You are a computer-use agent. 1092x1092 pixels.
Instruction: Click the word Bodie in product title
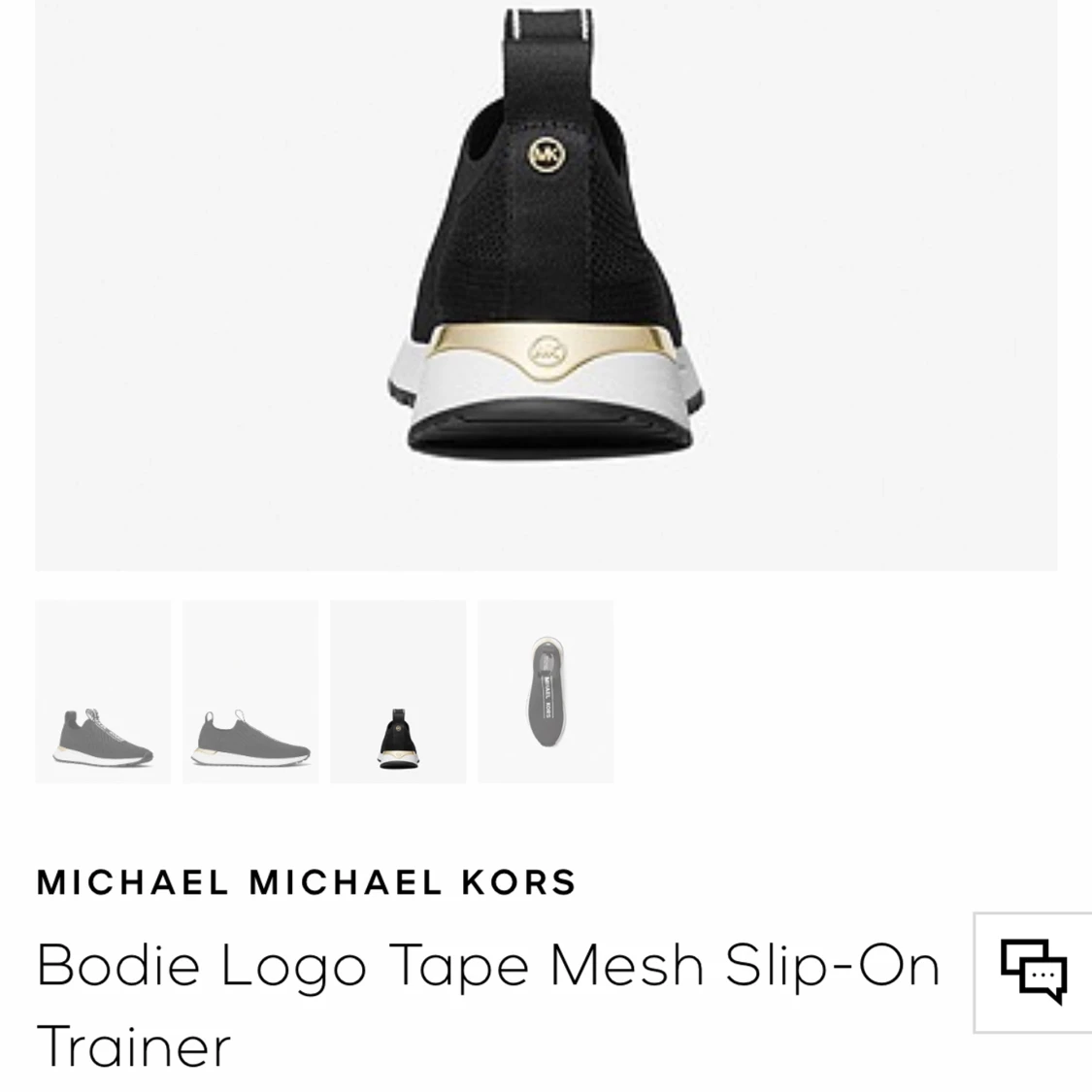118,965
